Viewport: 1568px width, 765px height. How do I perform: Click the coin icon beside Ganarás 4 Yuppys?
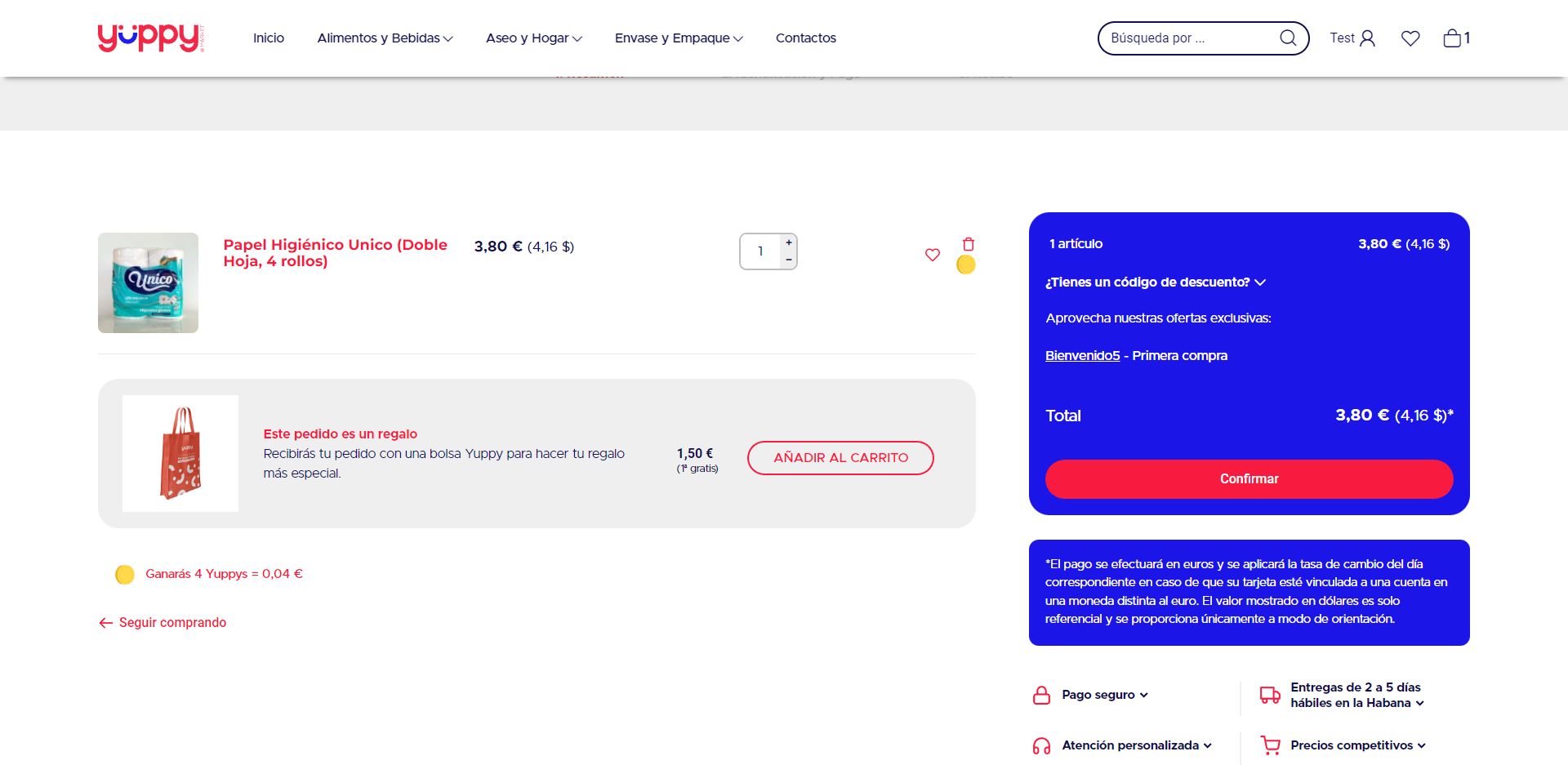pyautogui.click(x=125, y=575)
